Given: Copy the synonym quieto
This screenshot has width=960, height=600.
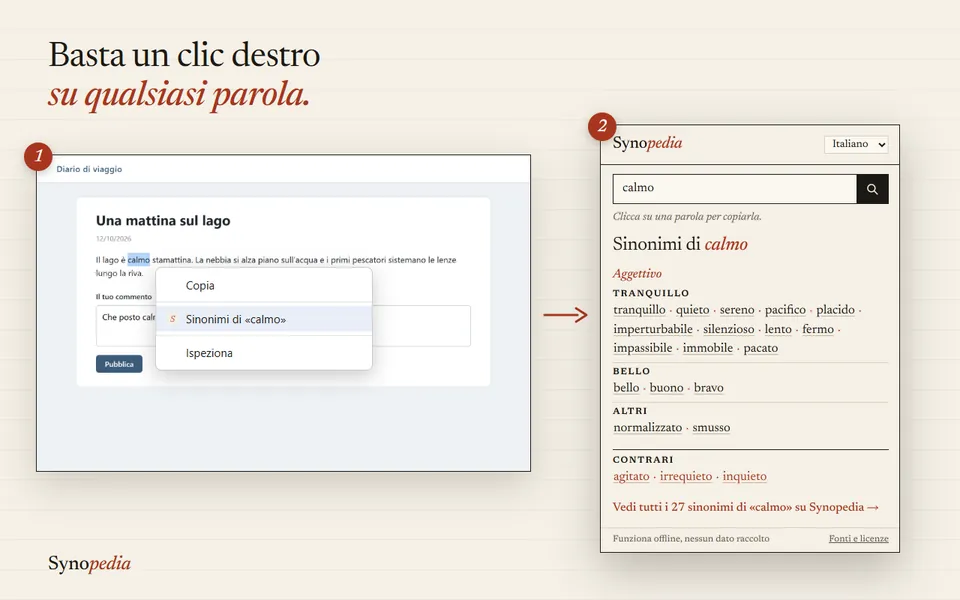Looking at the screenshot, I should point(692,310).
